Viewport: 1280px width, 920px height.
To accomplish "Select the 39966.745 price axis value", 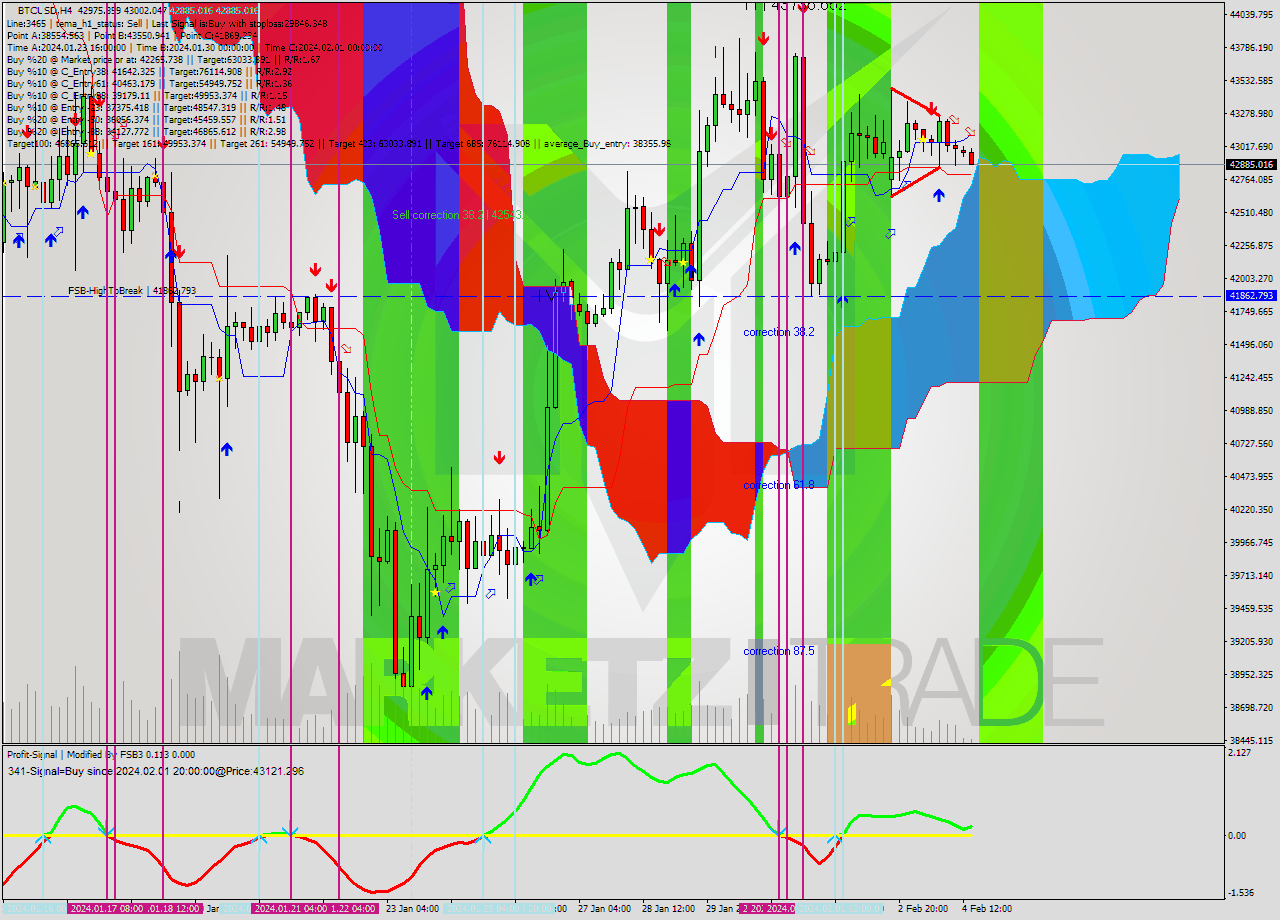I will tap(1251, 542).
